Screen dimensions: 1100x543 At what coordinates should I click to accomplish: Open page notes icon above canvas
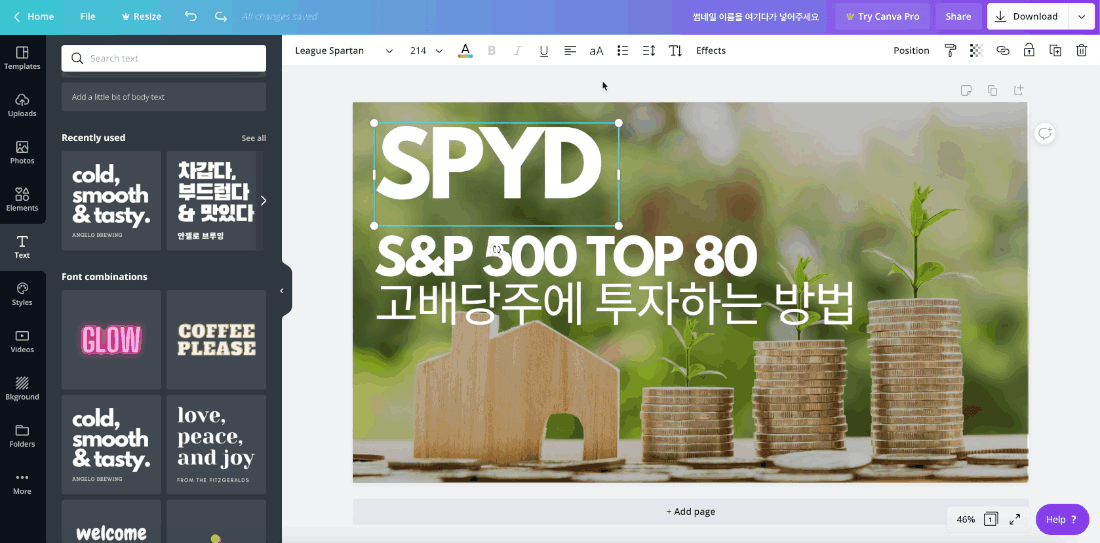tap(966, 90)
